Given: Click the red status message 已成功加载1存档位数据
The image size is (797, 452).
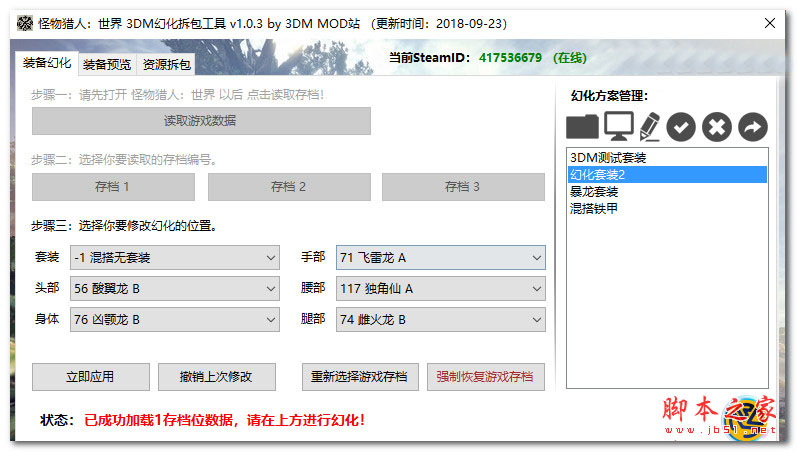Looking at the screenshot, I should pyautogui.click(x=224, y=420).
